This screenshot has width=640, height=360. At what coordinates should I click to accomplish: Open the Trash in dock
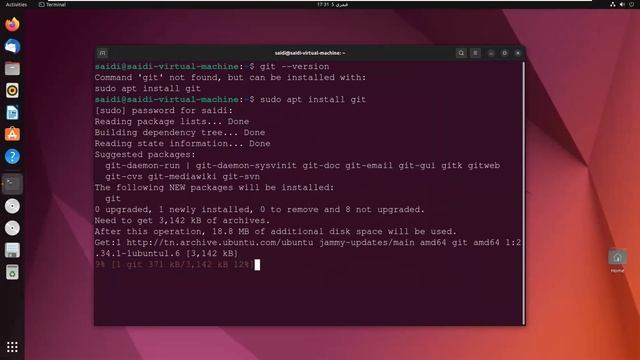(x=12, y=272)
